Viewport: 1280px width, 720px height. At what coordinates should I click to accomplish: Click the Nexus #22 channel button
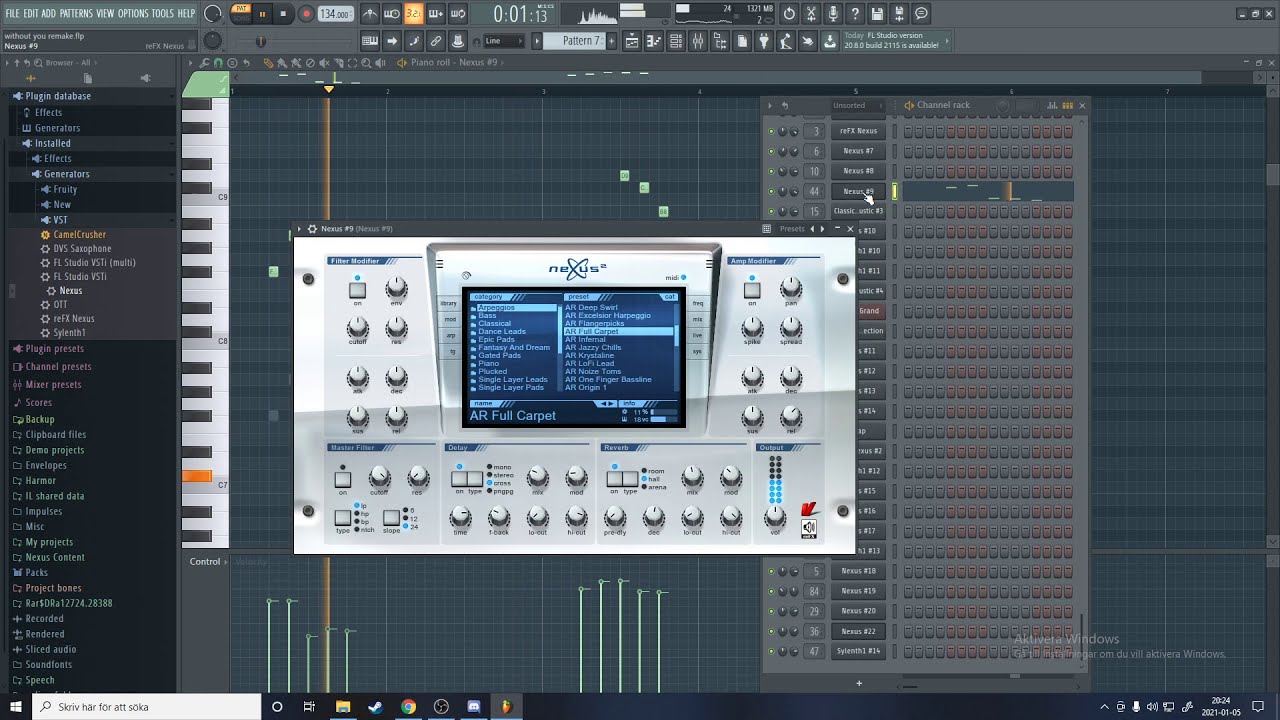pyautogui.click(x=858, y=631)
